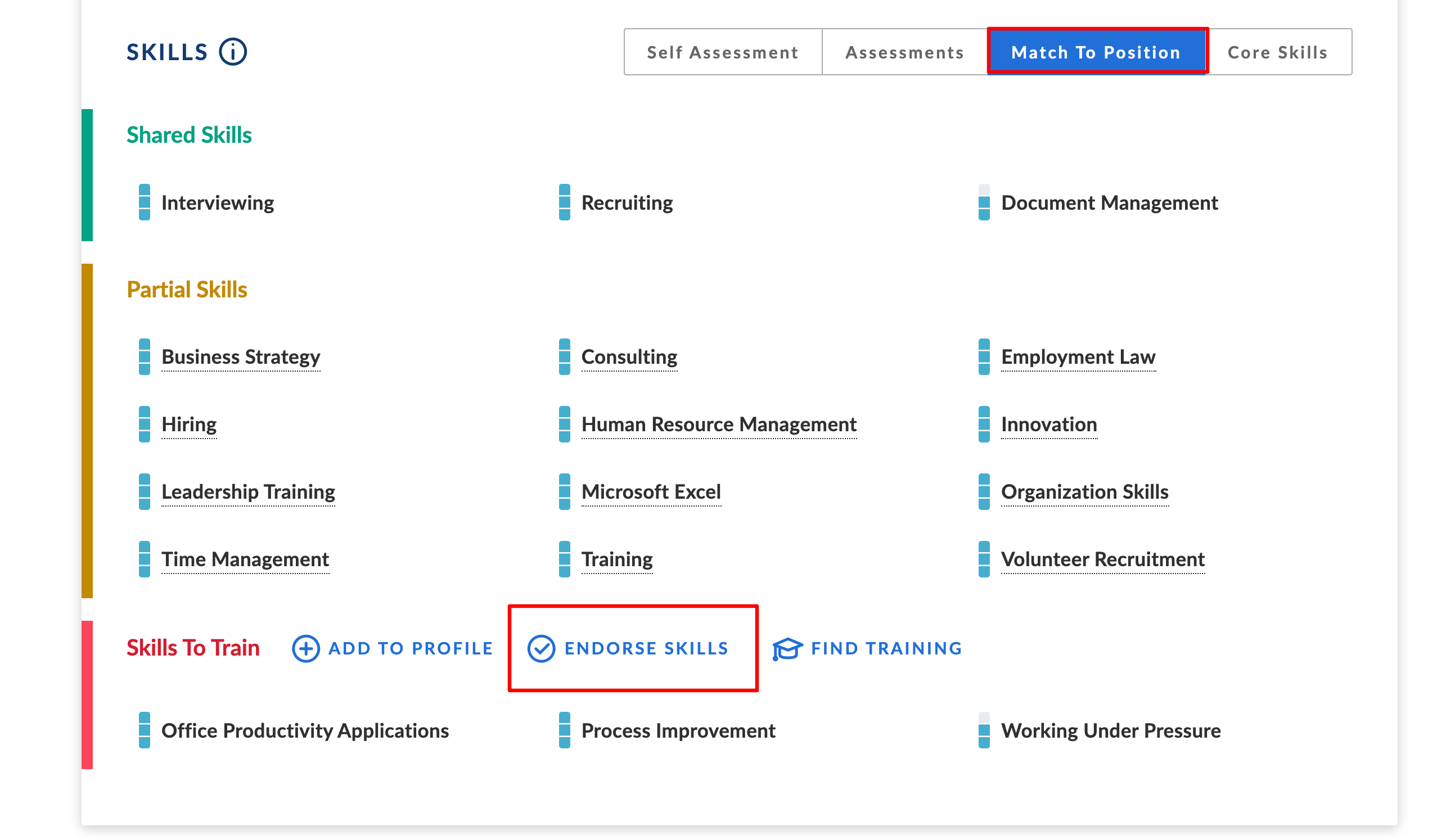Click the skill bar icon next to Office Productivity Applications
Viewport: 1455px width, 840px height.
144,729
